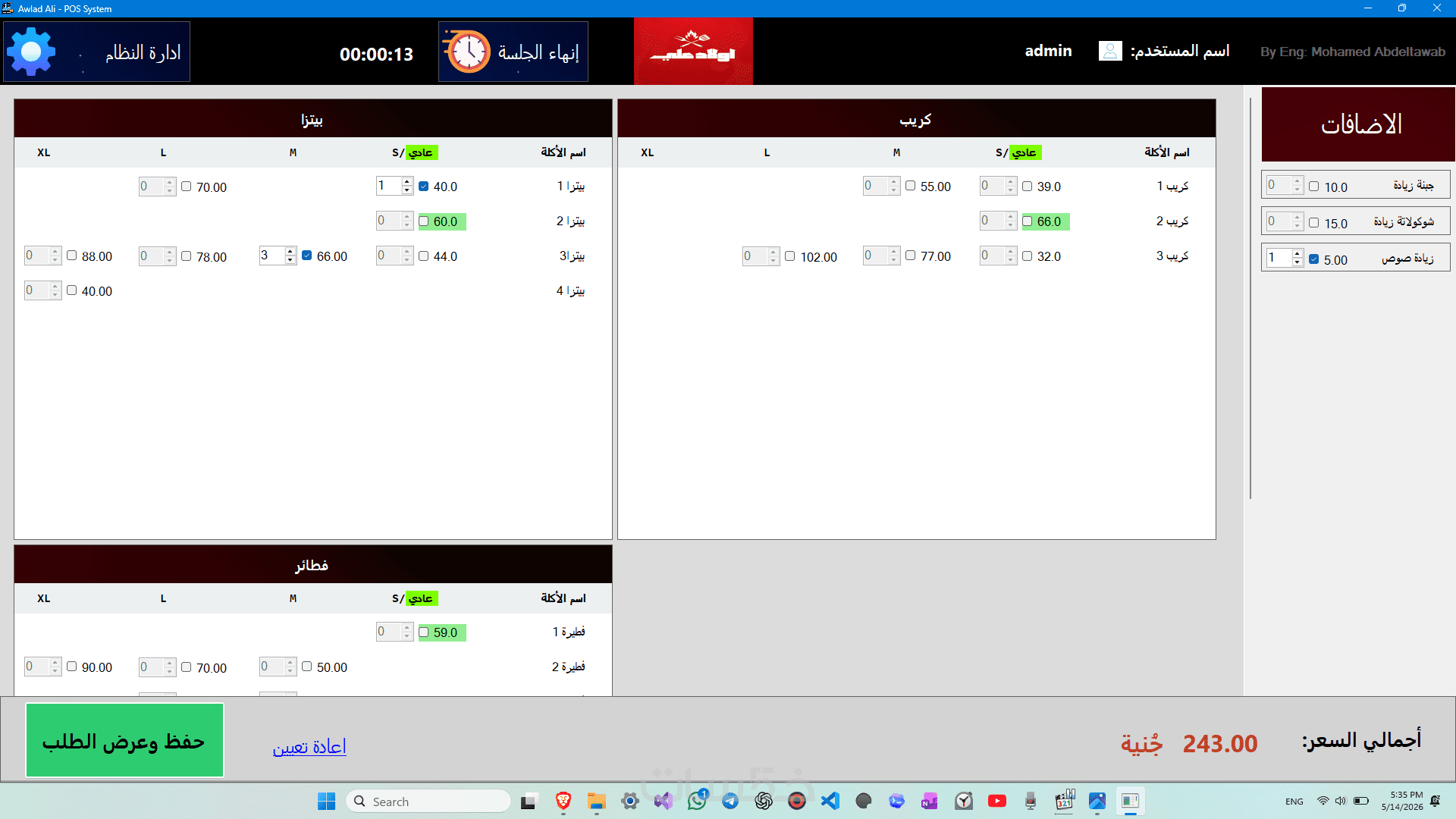Image resolution: width=1456 pixels, height=819 pixels.
Task: Click the user avatar icon beside admin
Action: (x=1110, y=51)
